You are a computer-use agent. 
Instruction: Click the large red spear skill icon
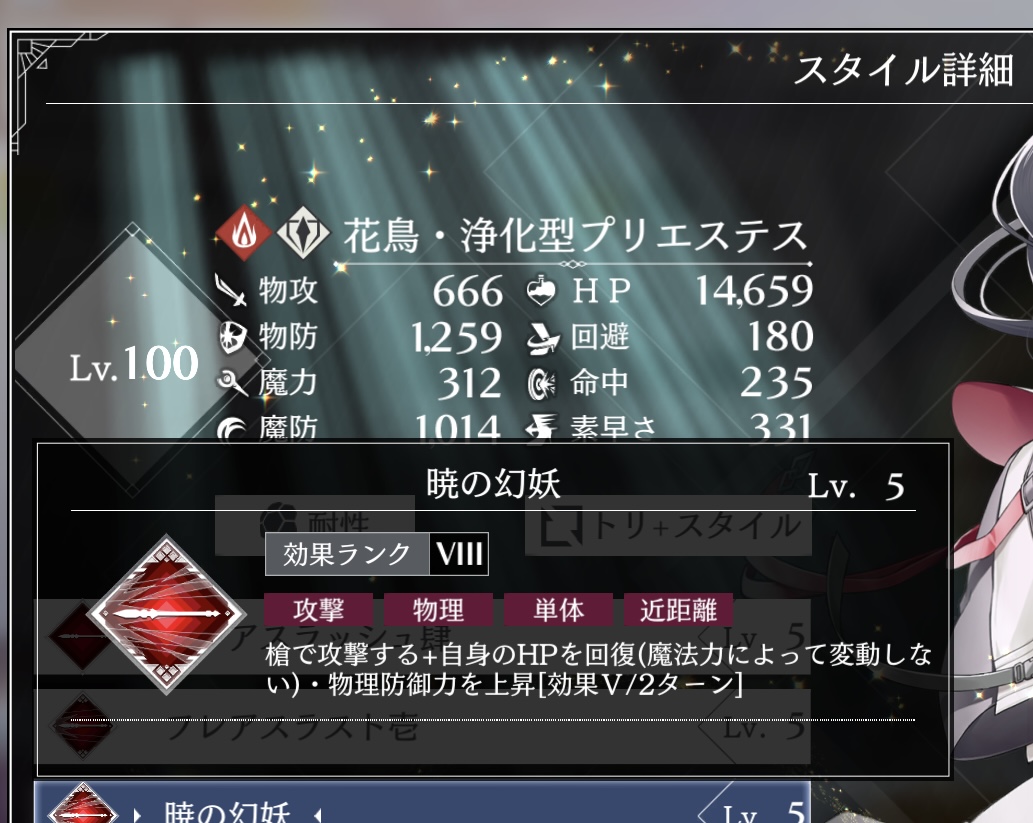[167, 614]
